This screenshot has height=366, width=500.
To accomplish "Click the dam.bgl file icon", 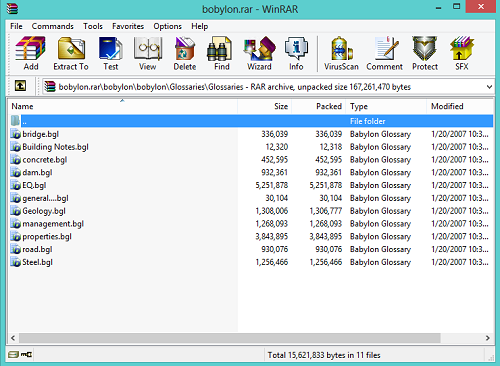I will [15, 172].
